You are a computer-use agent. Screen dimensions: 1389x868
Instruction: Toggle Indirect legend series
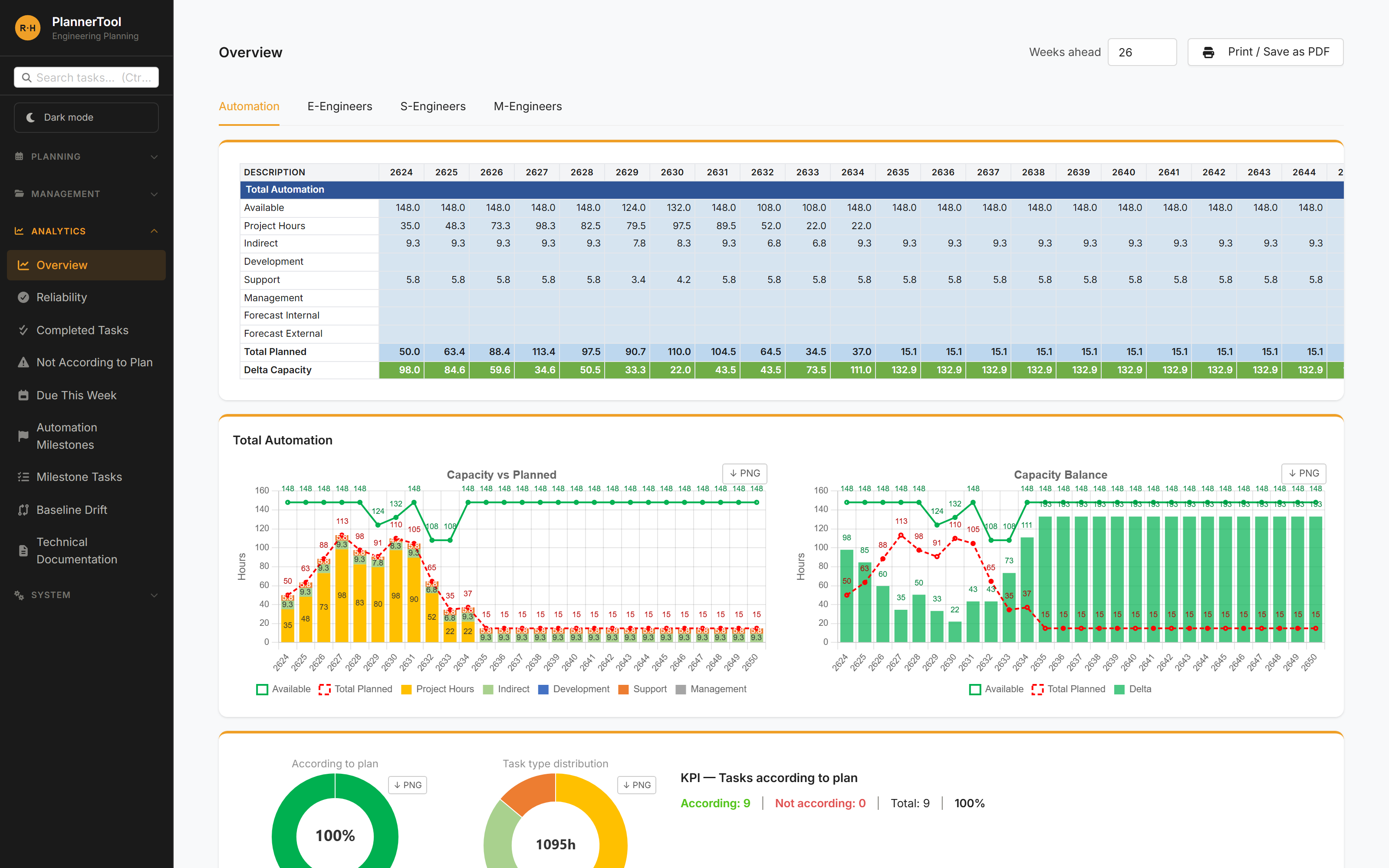click(x=506, y=689)
